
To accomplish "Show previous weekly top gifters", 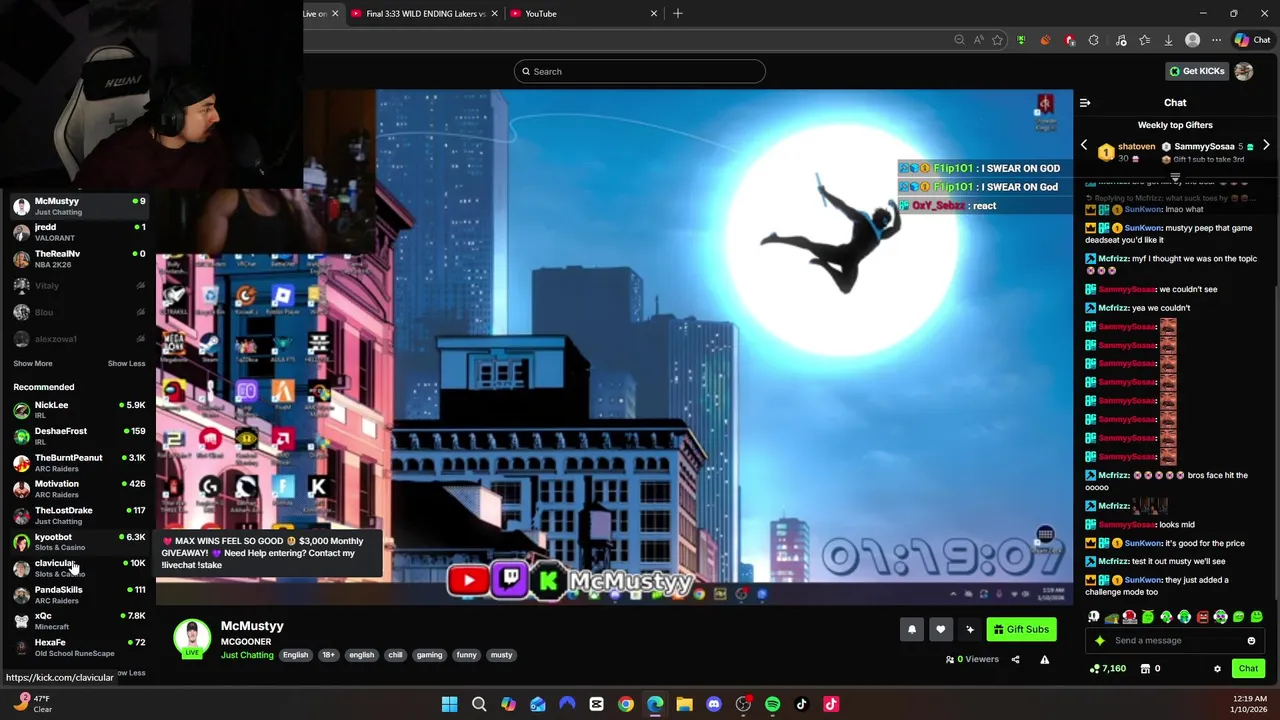I will (1083, 146).
